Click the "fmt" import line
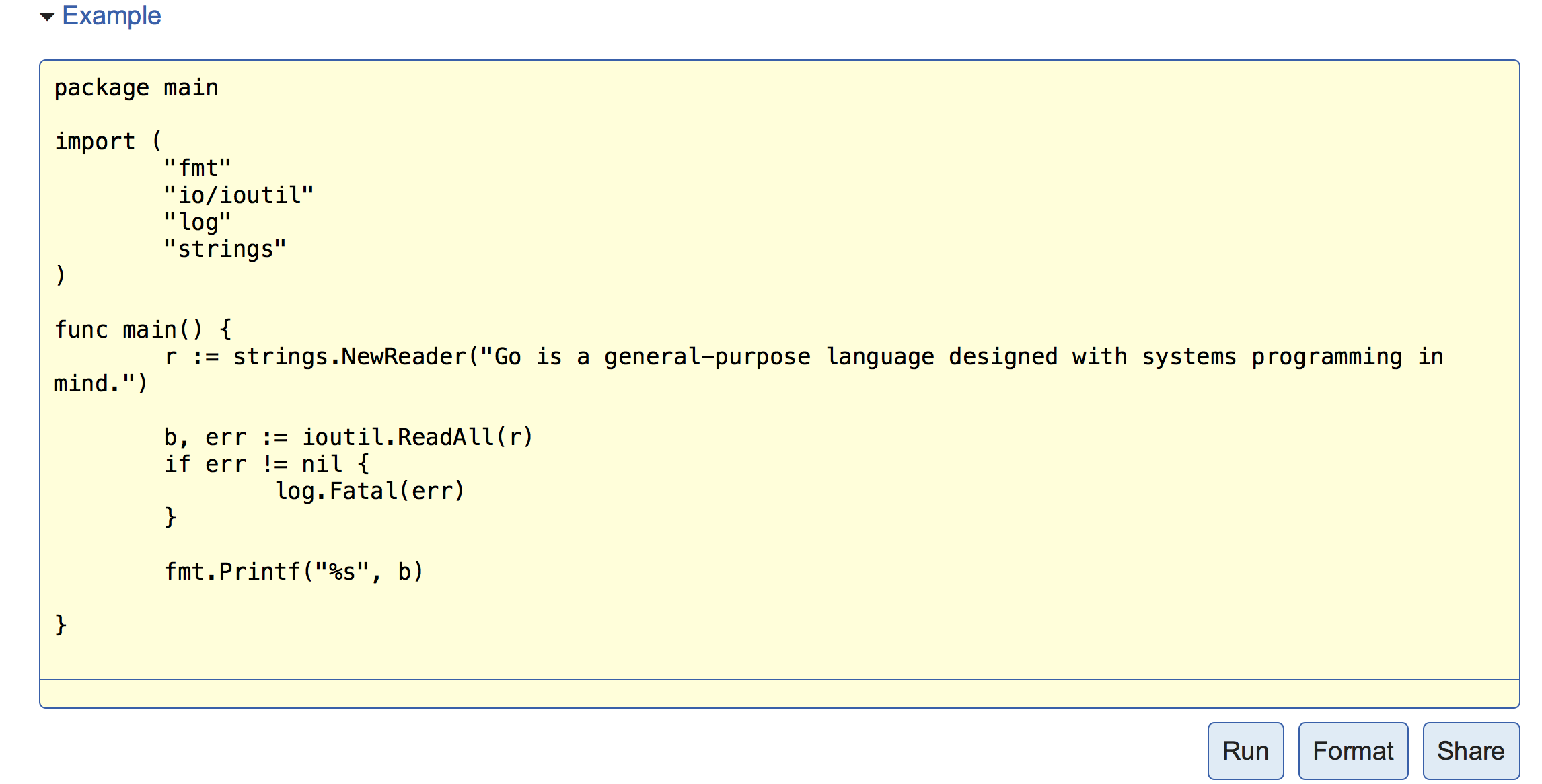Image resolution: width=1542 pixels, height=784 pixels. [x=197, y=168]
